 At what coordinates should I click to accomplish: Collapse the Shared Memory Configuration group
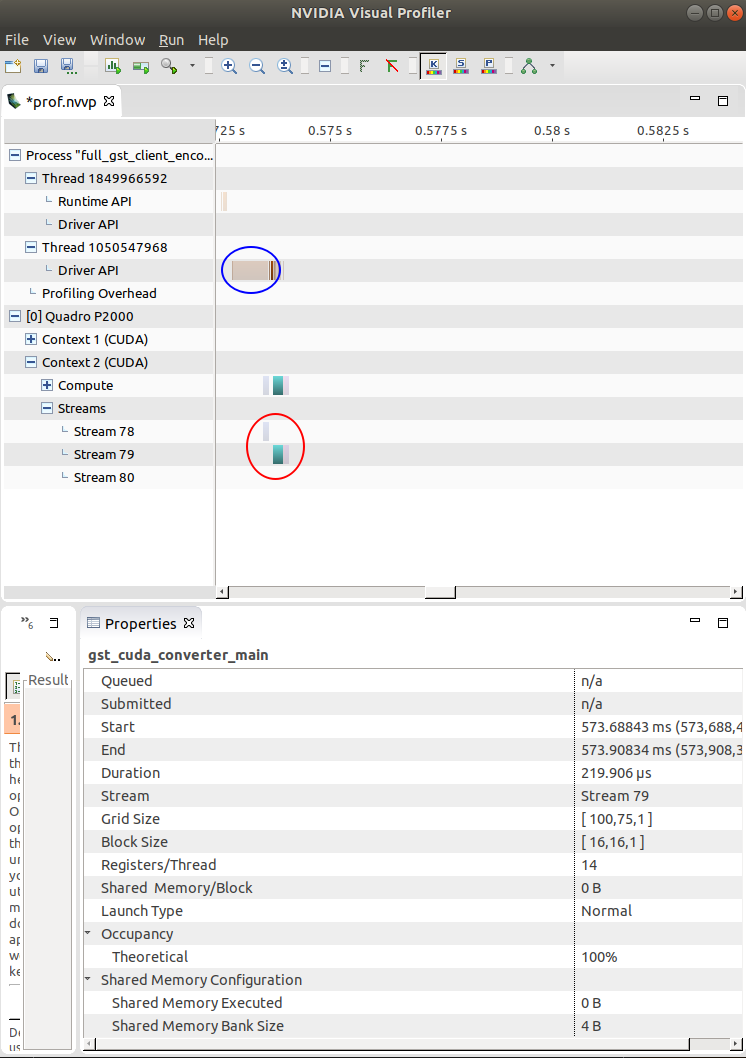coord(88,979)
